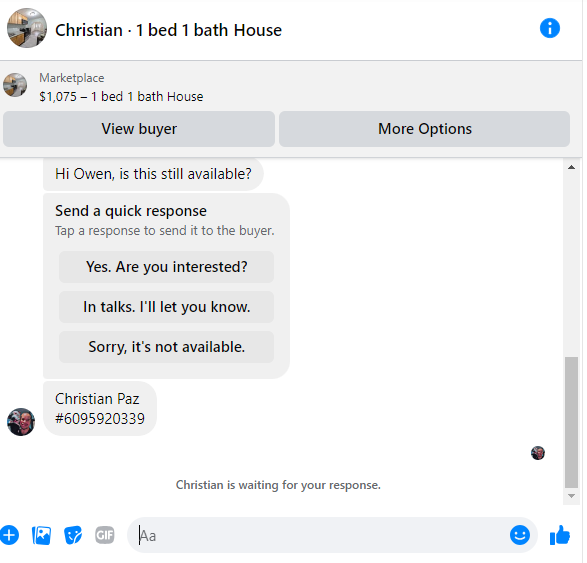The height and width of the screenshot is (563, 587).
Task: Open More Options
Action: coord(427,130)
